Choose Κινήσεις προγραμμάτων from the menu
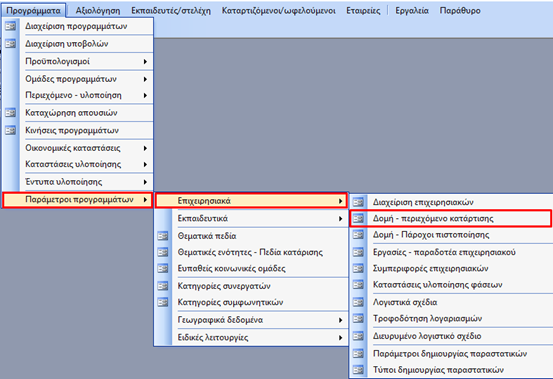 point(78,130)
